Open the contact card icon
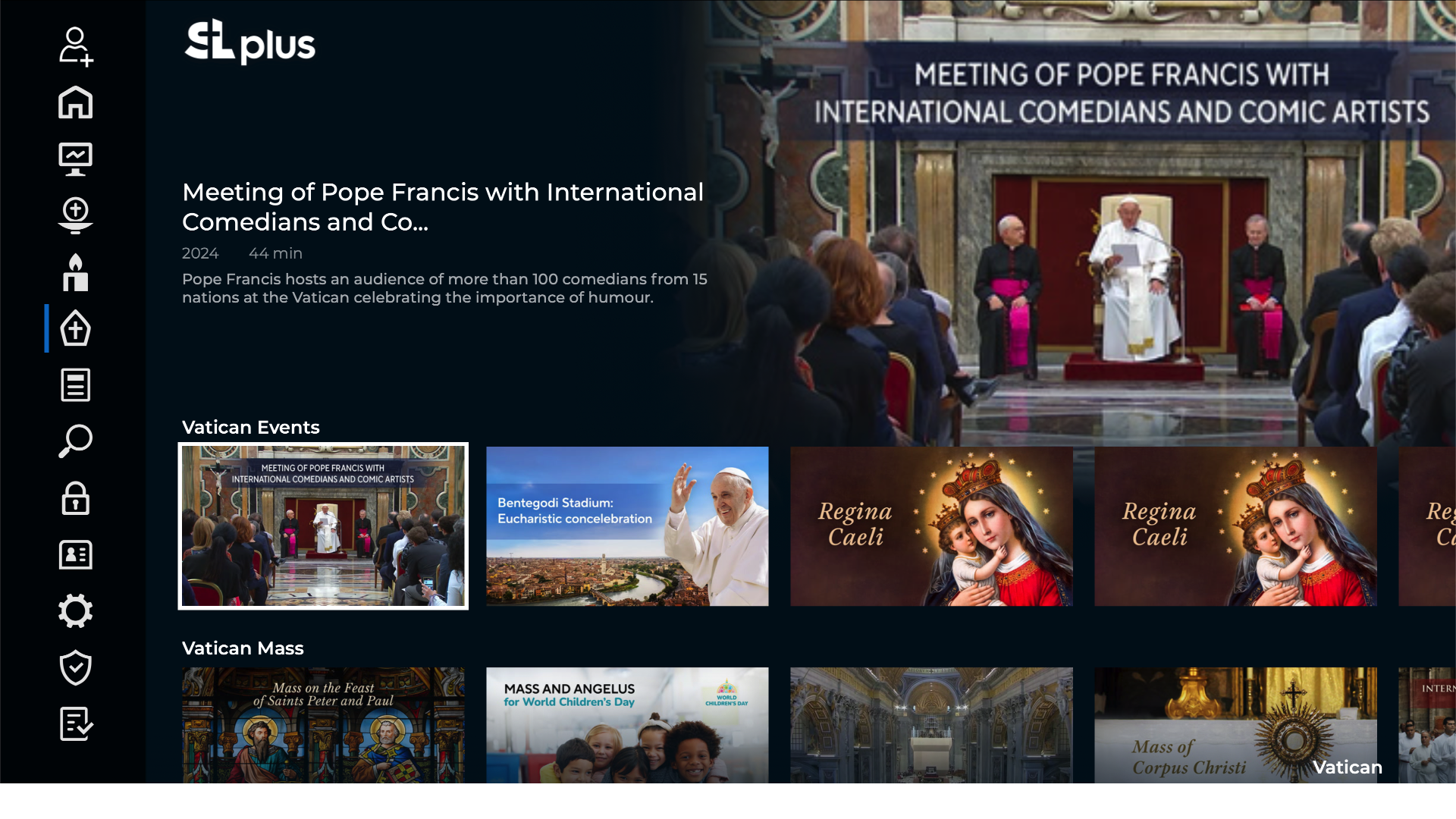 point(76,555)
